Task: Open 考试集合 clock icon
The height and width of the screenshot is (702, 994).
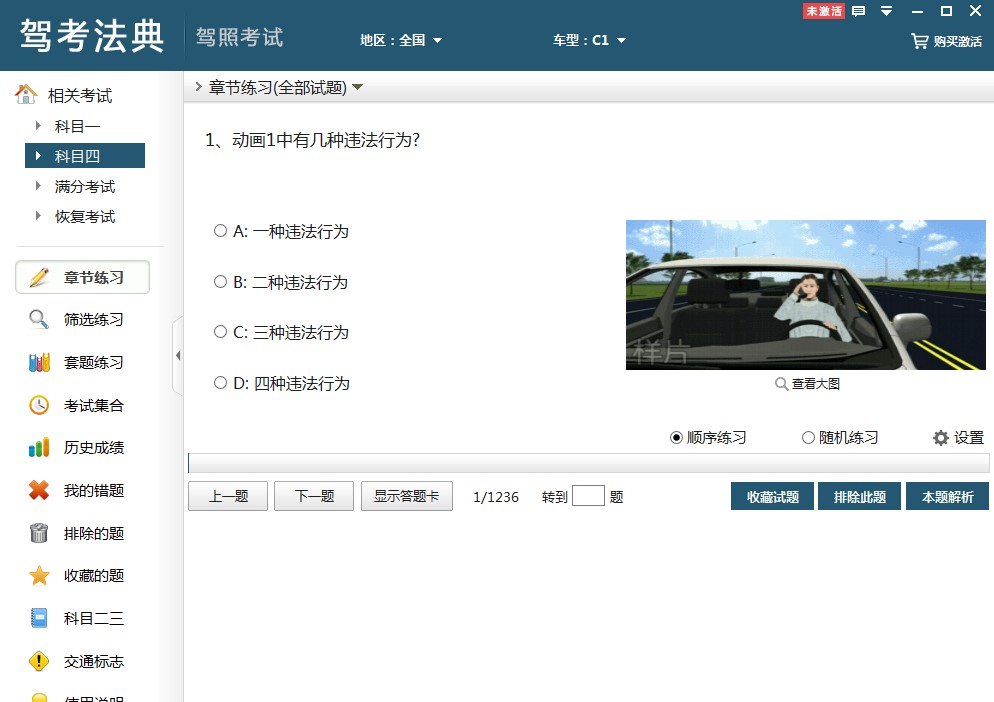Action: (x=39, y=405)
